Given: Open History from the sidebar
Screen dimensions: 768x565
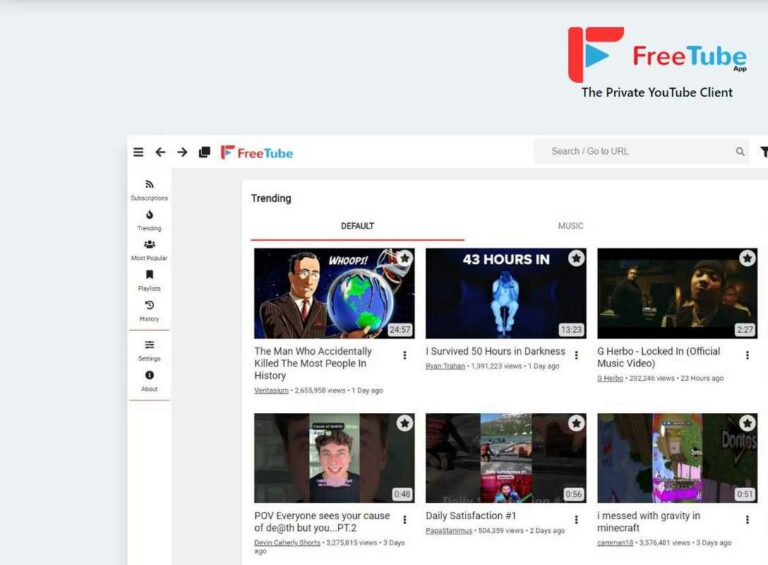Looking at the screenshot, I should pos(149,311).
